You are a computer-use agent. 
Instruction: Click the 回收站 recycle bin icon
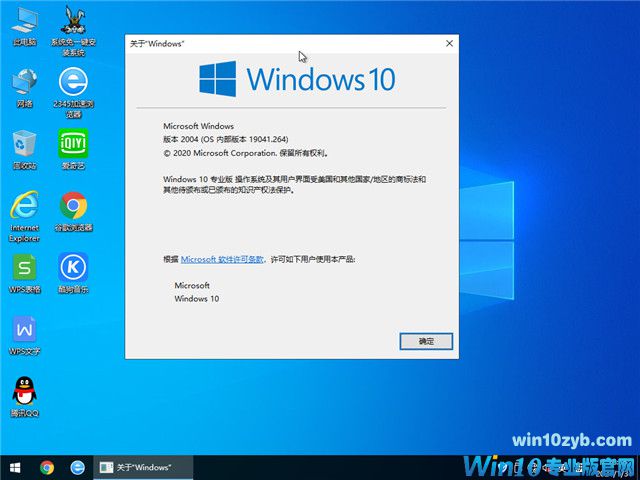click(x=25, y=144)
